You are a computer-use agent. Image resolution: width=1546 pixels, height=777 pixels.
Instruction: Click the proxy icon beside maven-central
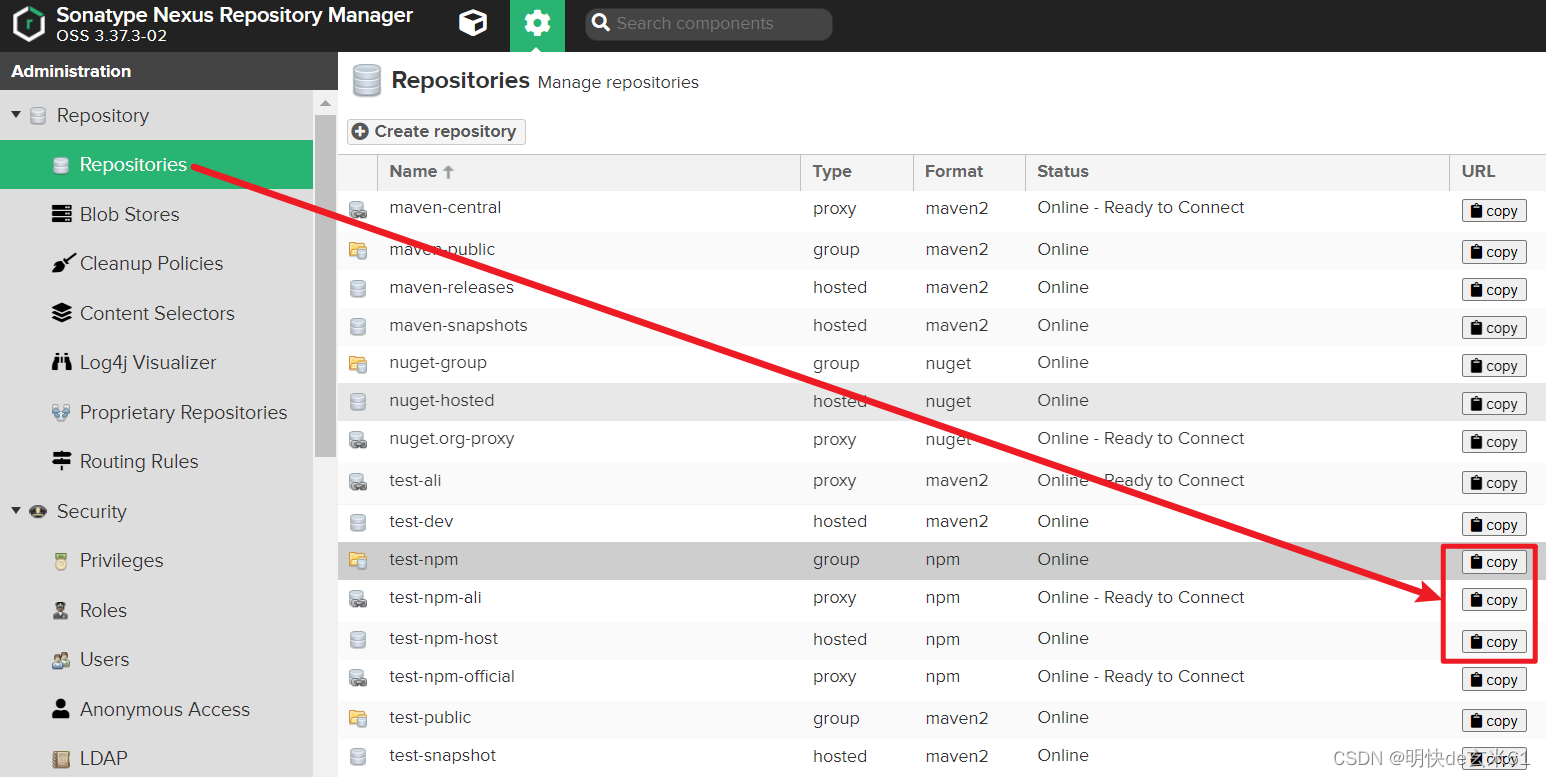click(x=357, y=210)
